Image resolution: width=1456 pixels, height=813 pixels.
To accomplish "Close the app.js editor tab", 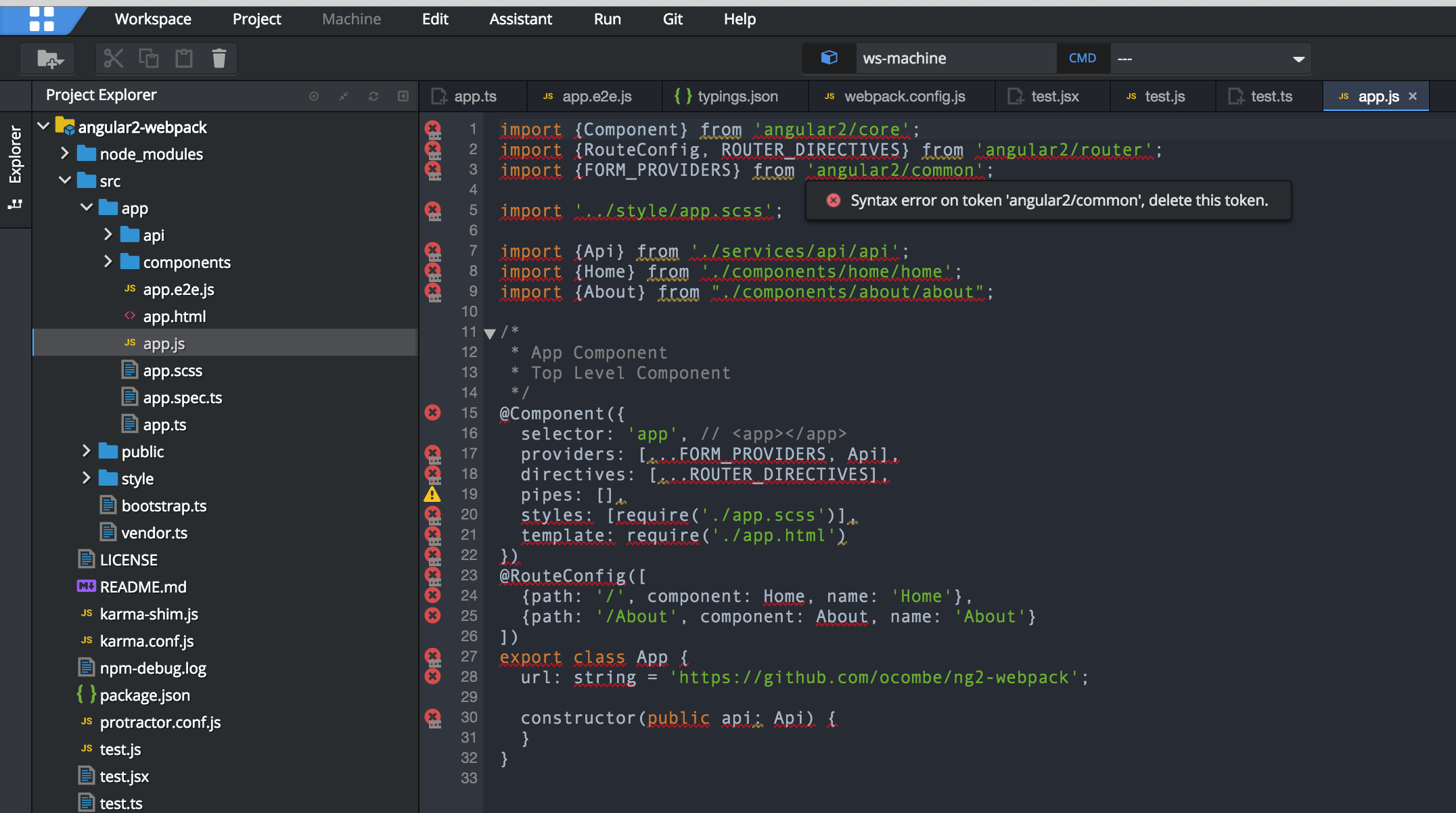I will [1413, 97].
